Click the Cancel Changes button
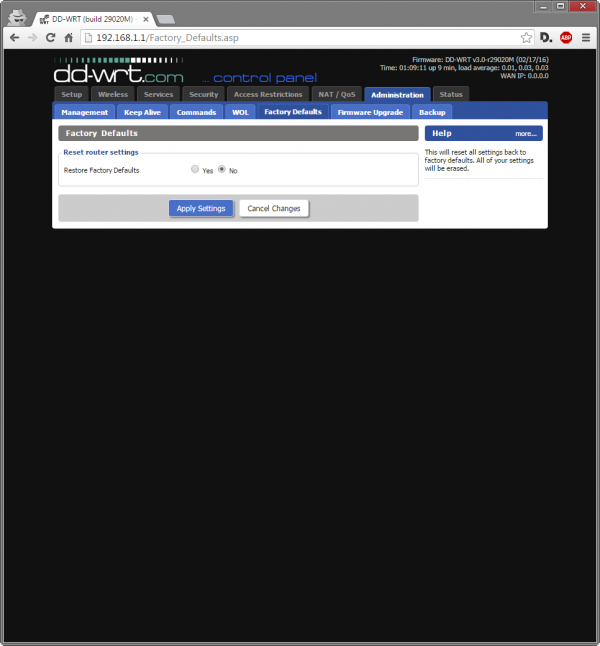 (273, 208)
